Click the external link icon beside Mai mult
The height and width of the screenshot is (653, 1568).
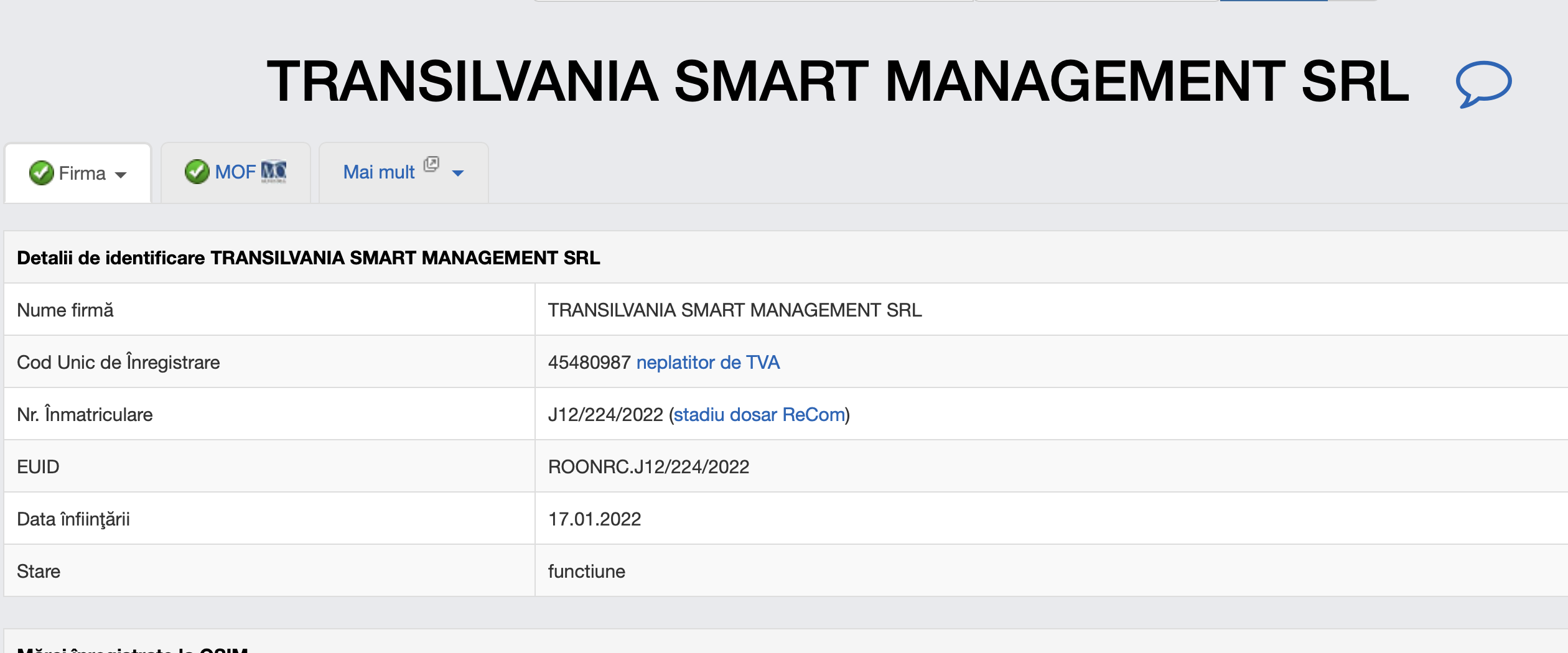(x=431, y=164)
